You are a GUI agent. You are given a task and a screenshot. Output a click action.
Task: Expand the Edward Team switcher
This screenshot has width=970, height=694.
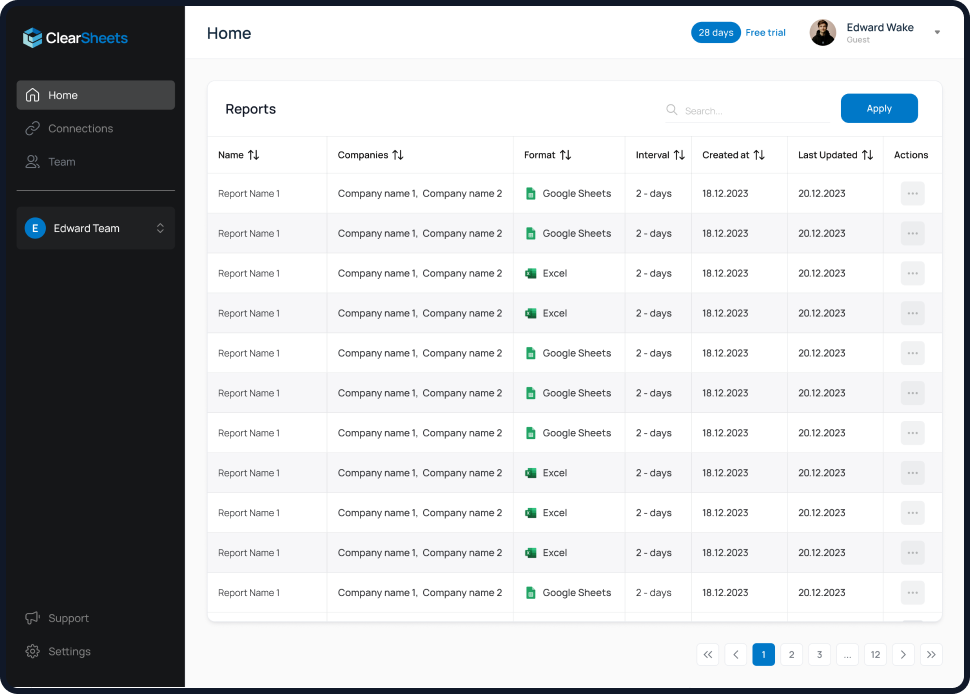pyautogui.click(x=95, y=228)
